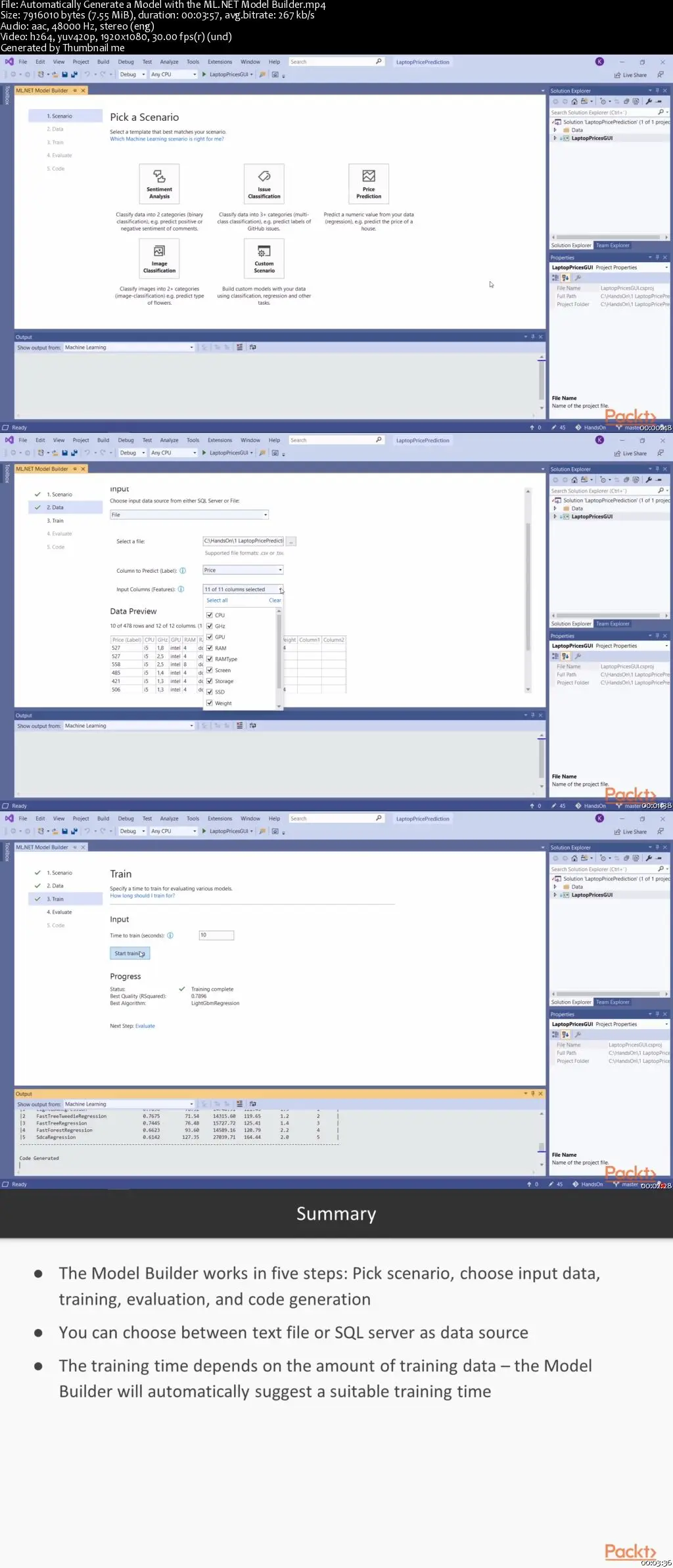Click the Start training button
Screen dimensions: 673x1568
pyautogui.click(x=130, y=953)
